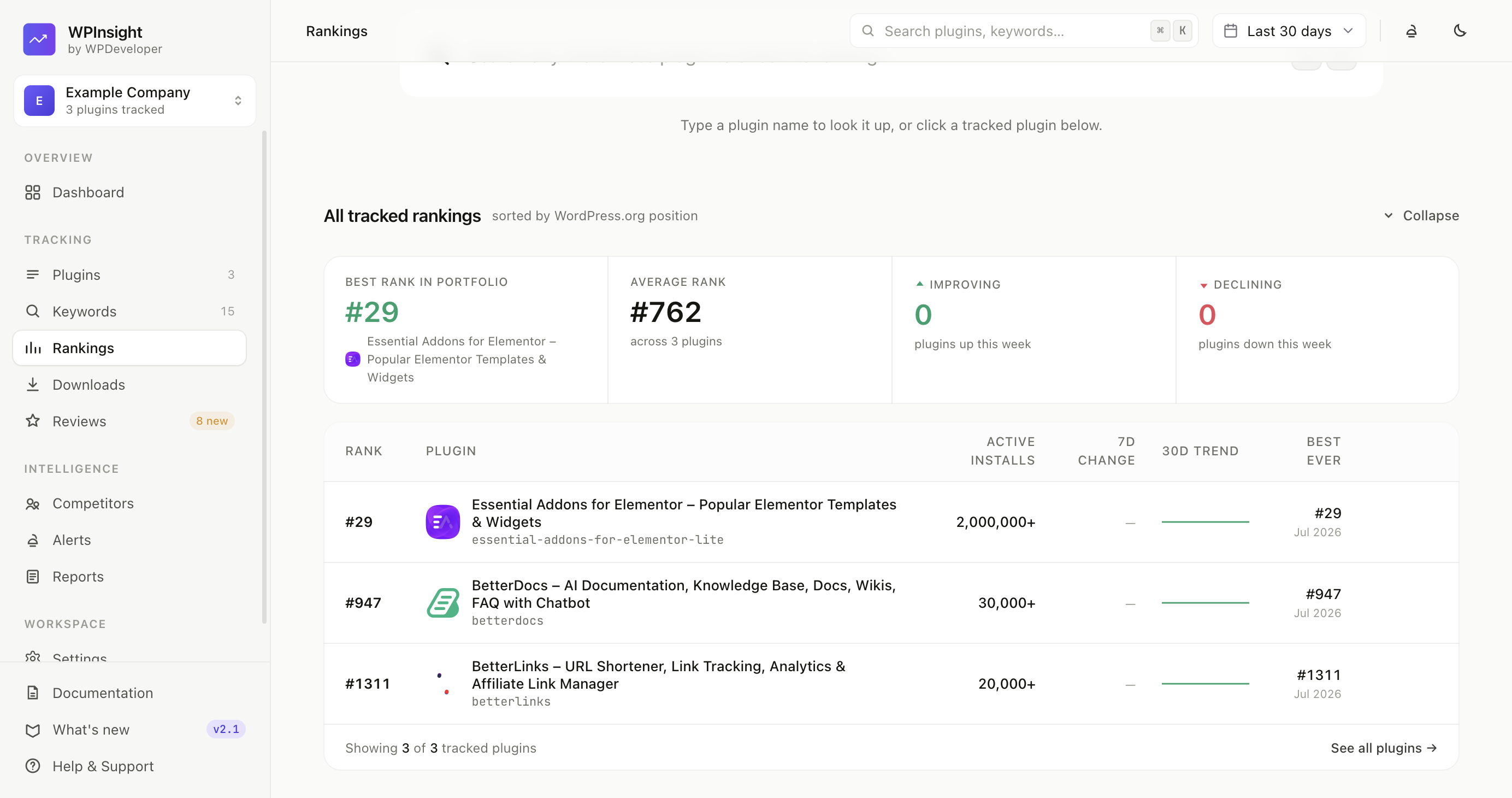Open the Downloads page from sidebar

click(129, 385)
